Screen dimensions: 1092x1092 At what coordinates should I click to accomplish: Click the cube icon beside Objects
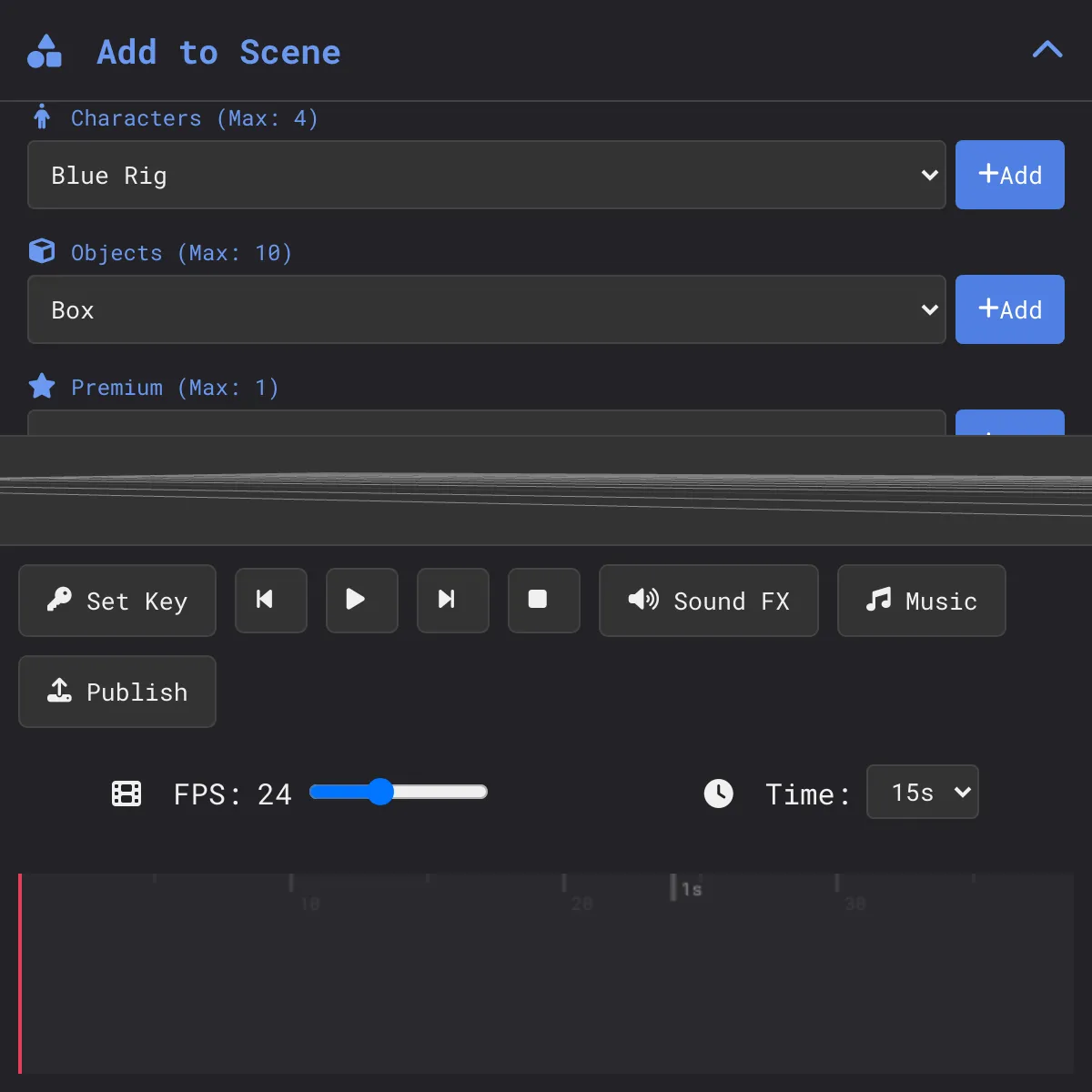click(42, 251)
